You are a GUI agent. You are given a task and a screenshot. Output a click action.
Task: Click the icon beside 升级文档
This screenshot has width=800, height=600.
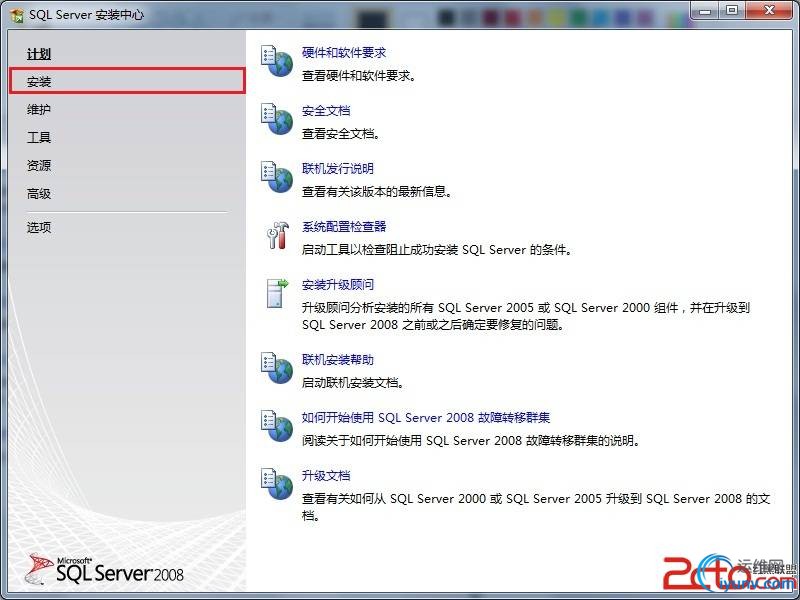pos(277,484)
